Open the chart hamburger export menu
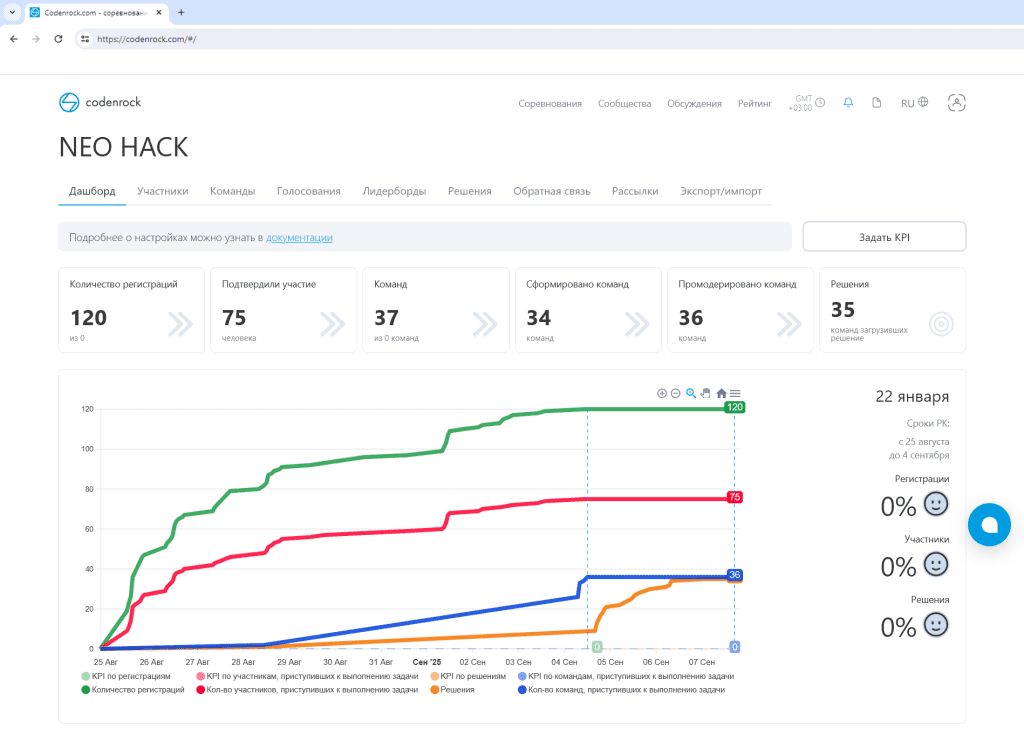This screenshot has width=1024, height=735. tap(735, 393)
